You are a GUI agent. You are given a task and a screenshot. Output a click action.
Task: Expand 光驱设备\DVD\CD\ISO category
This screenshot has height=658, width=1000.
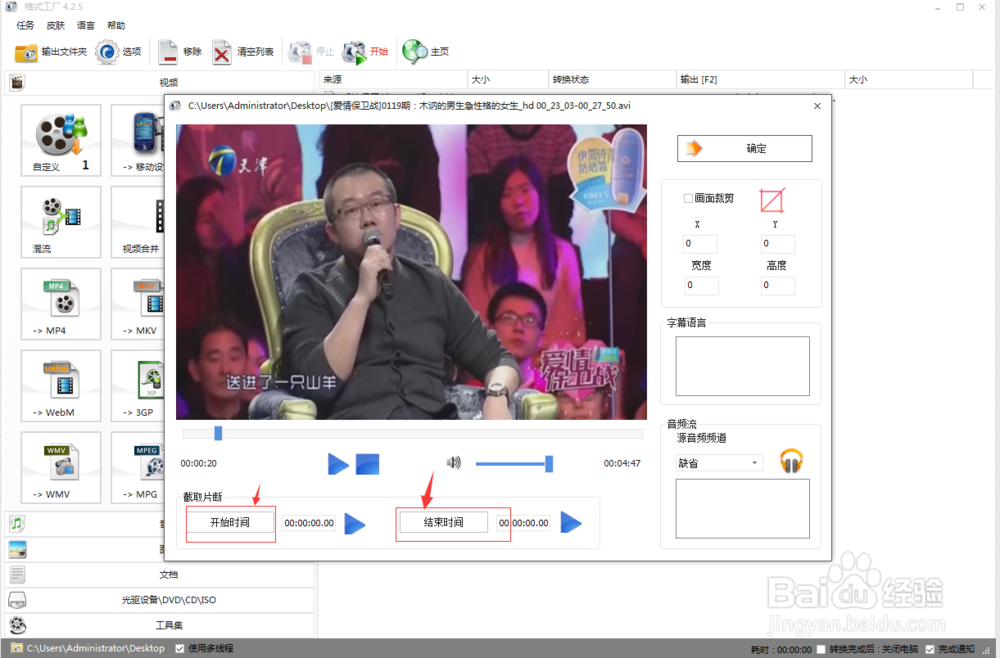(159, 600)
